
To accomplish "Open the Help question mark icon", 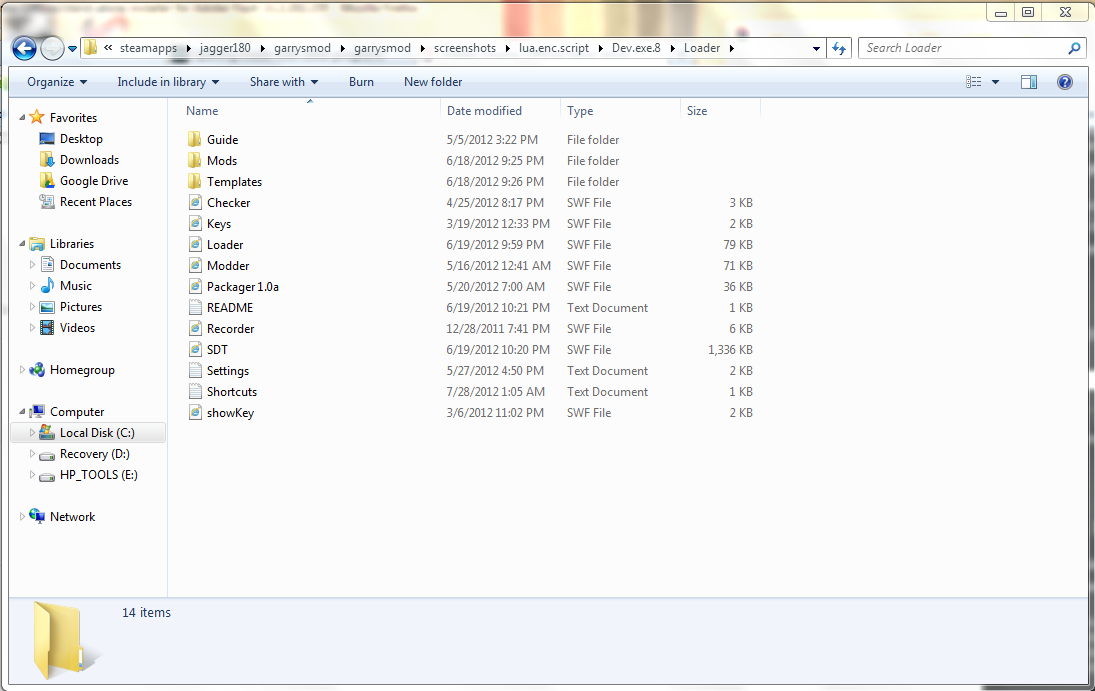I will tap(1065, 82).
